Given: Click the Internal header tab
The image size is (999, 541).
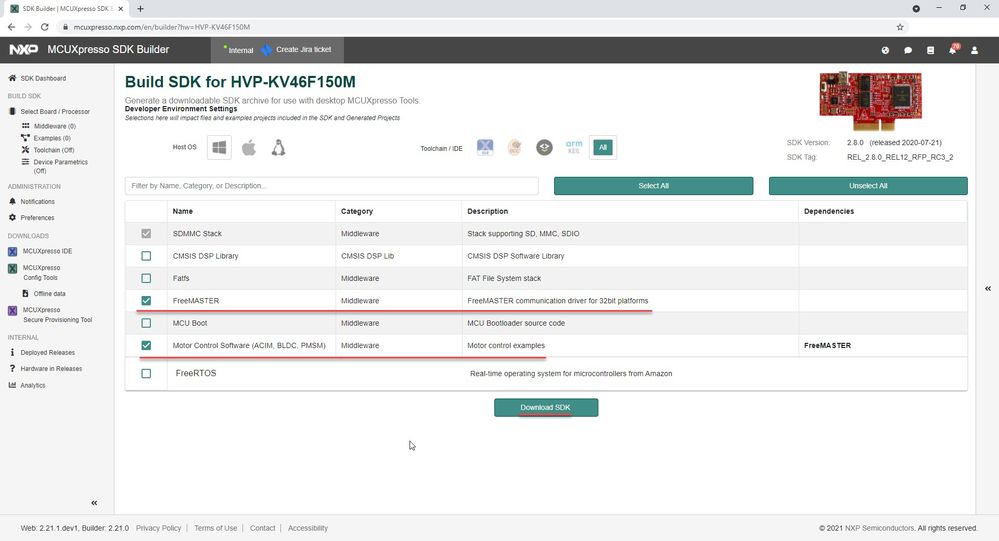Looking at the screenshot, I should pos(240,50).
